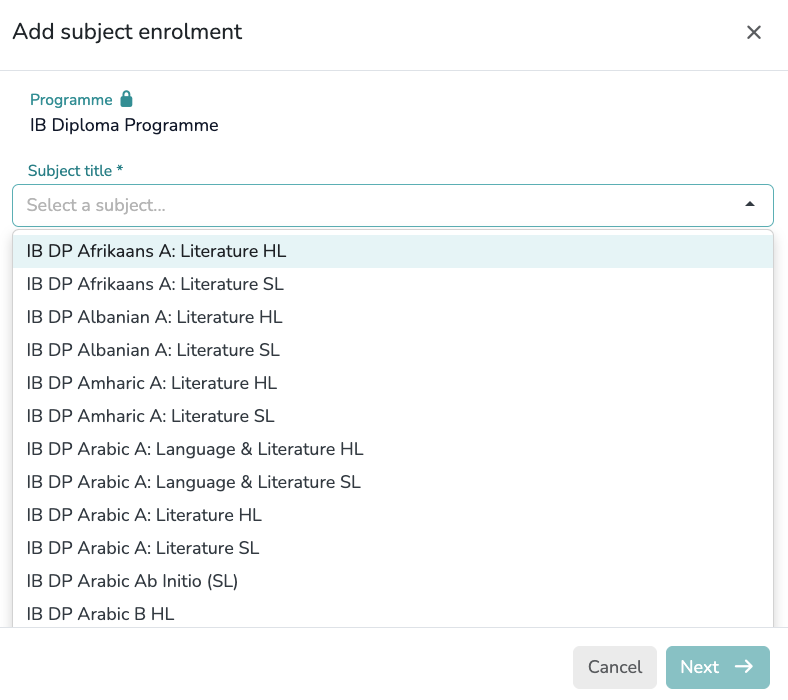Pick IB DP Amharic A: Literature SL

coord(150,416)
